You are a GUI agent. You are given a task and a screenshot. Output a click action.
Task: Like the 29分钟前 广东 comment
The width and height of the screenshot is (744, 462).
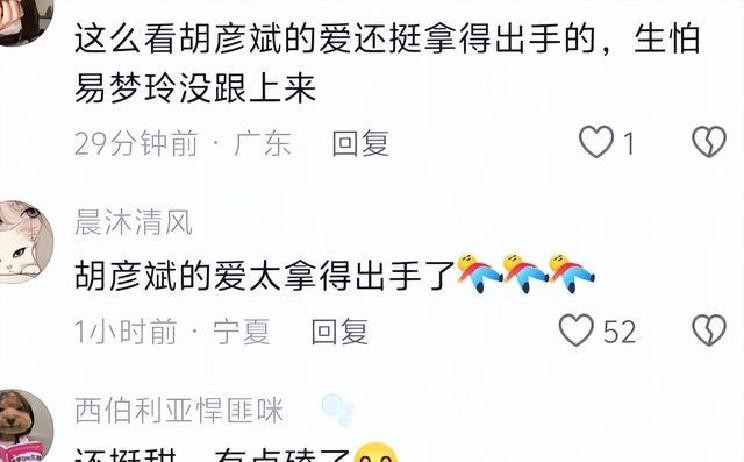click(596, 141)
